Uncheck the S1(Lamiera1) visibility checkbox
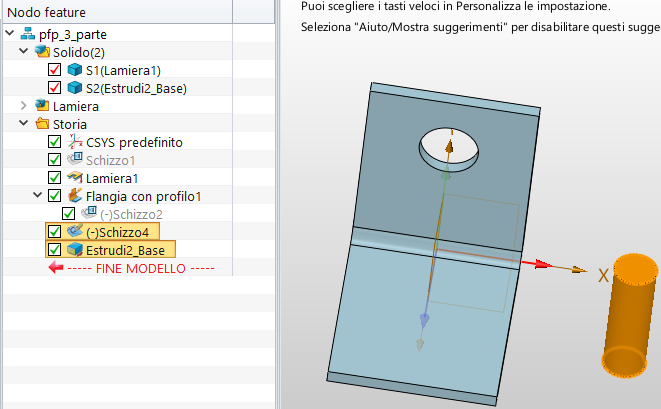This screenshot has width=661, height=409. pyautogui.click(x=54, y=70)
